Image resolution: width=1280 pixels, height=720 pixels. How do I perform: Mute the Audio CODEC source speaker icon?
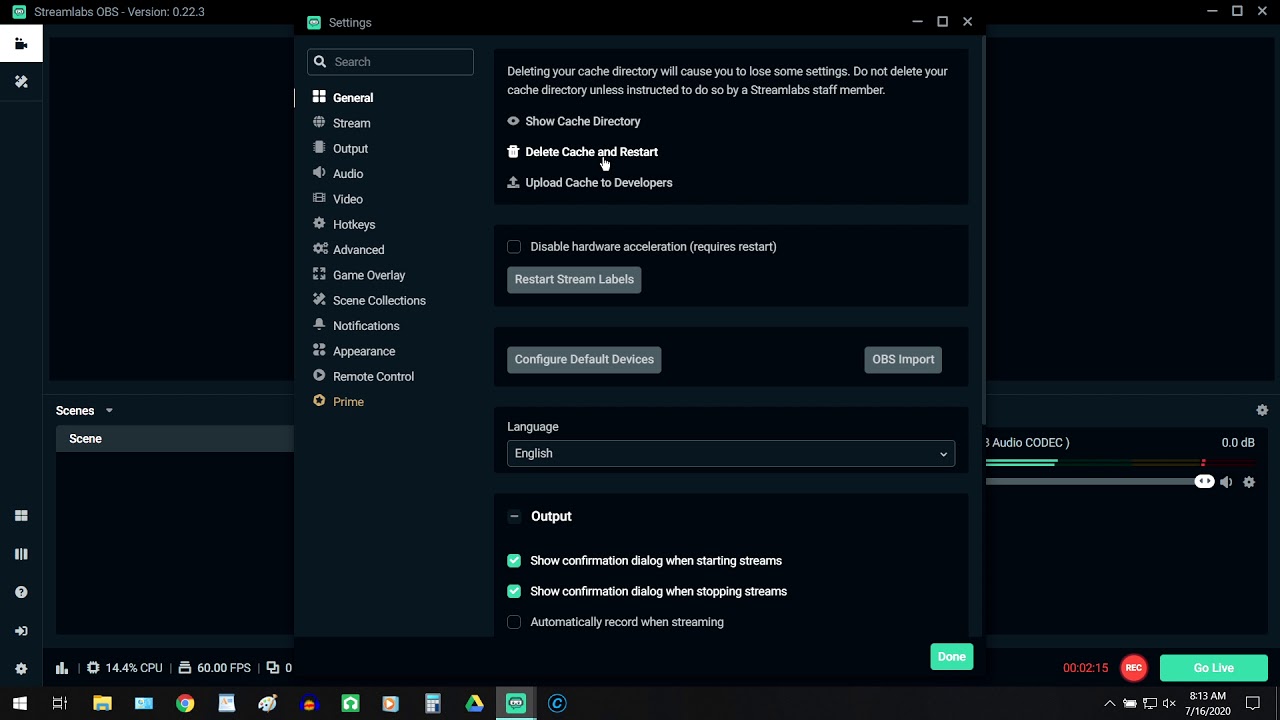[1226, 482]
